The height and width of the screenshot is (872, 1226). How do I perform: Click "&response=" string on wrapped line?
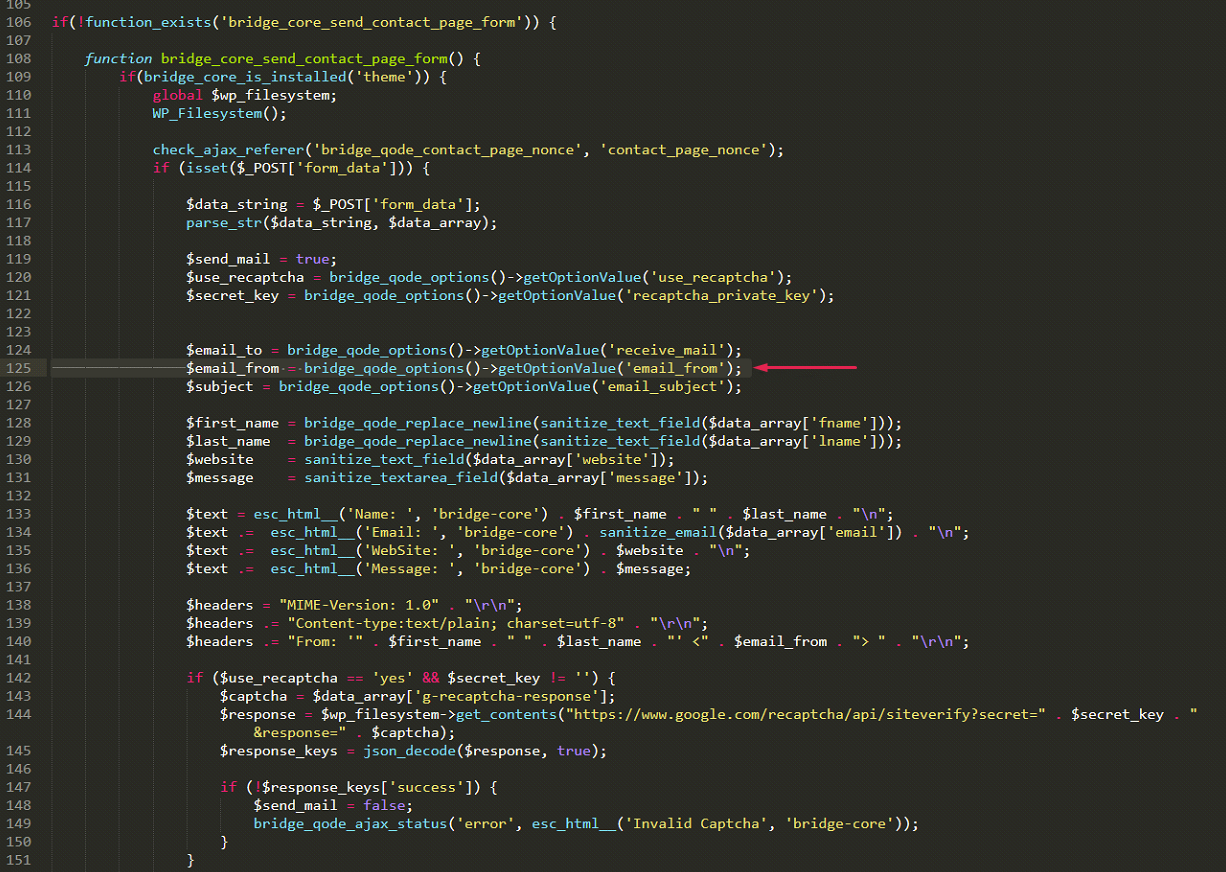pos(300,732)
